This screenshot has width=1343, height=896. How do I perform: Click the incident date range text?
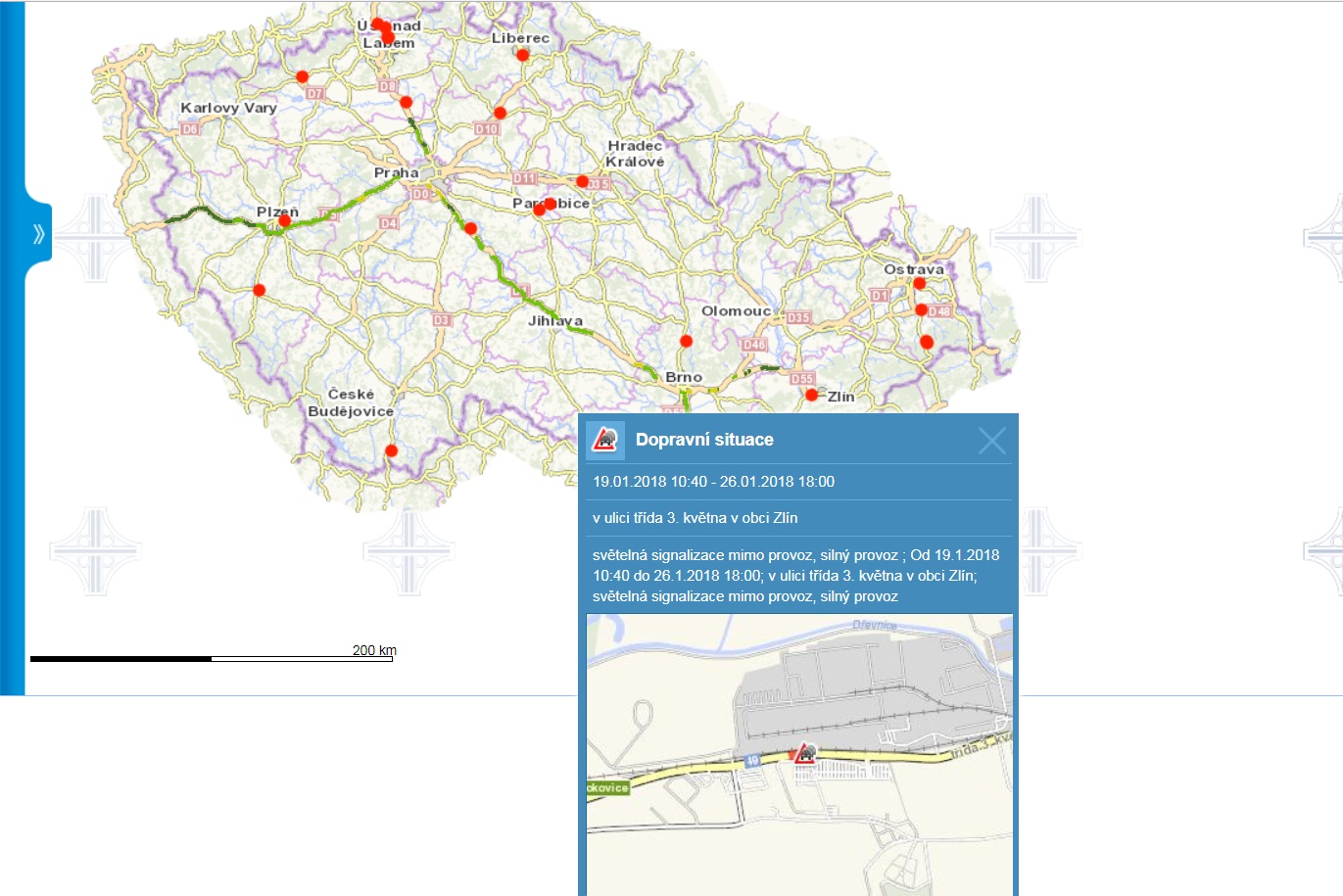713,482
